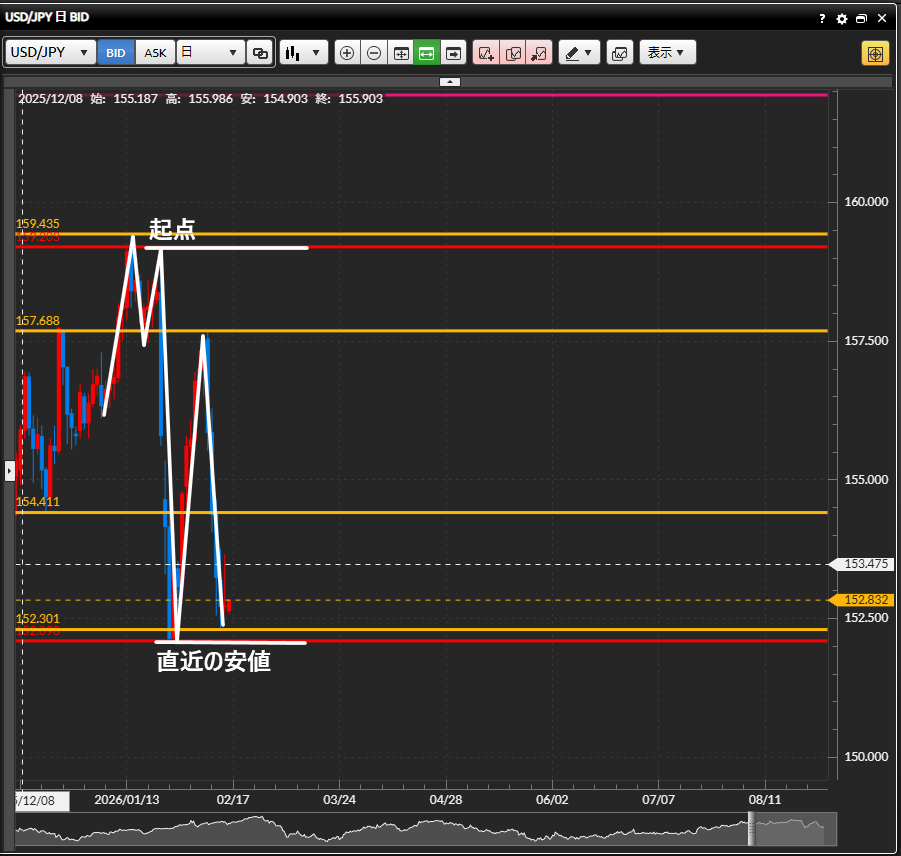Switch price display to BID
This screenshot has height=856, width=901.
[x=116, y=53]
